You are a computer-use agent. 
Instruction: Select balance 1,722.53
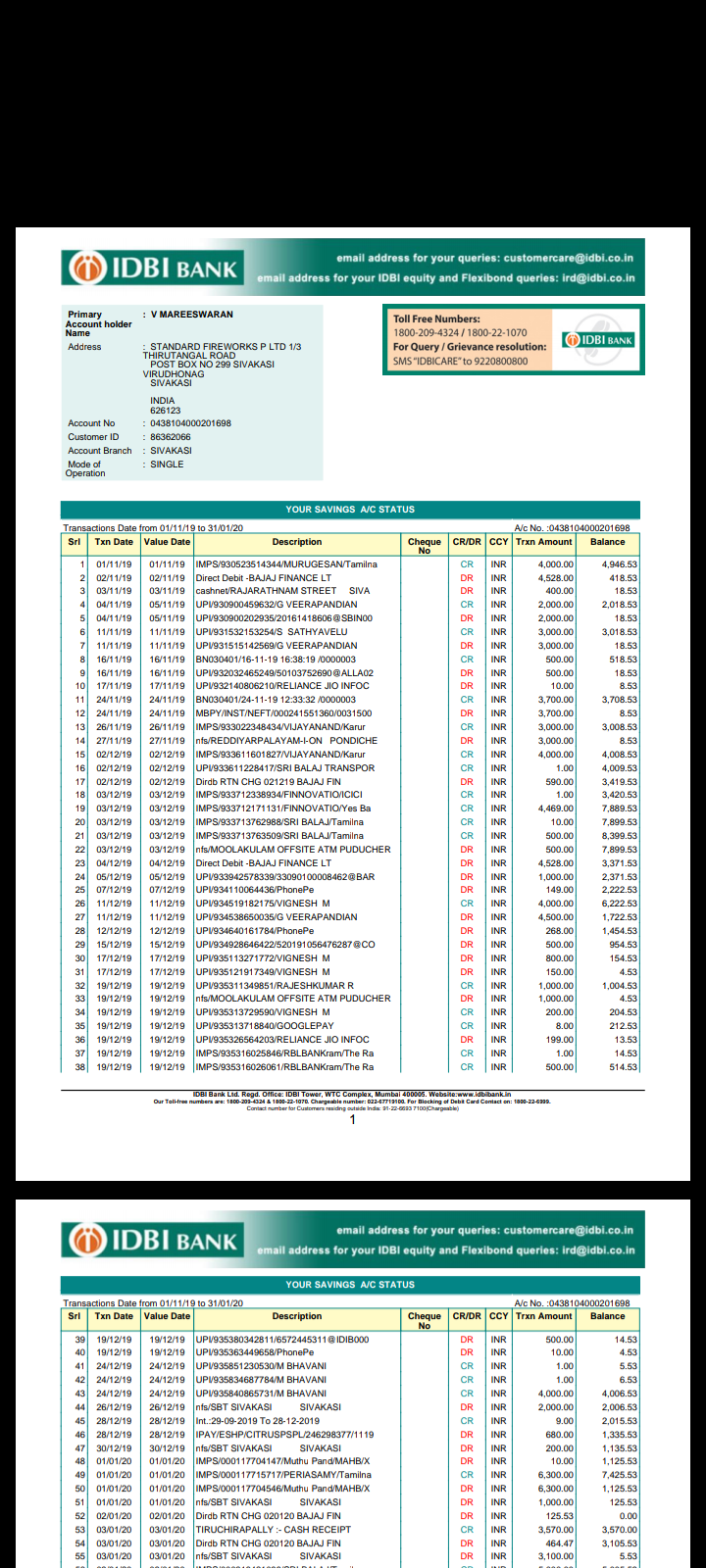click(x=620, y=917)
